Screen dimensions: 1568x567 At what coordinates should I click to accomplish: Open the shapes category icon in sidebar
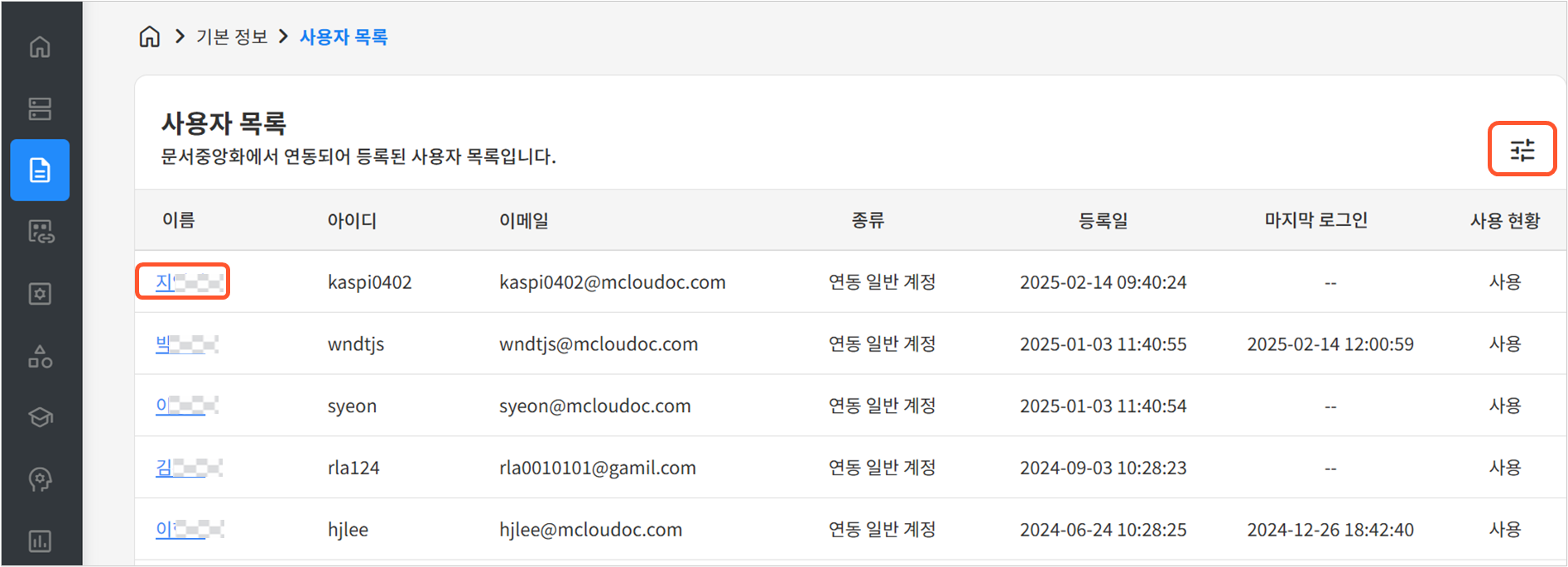tap(40, 356)
